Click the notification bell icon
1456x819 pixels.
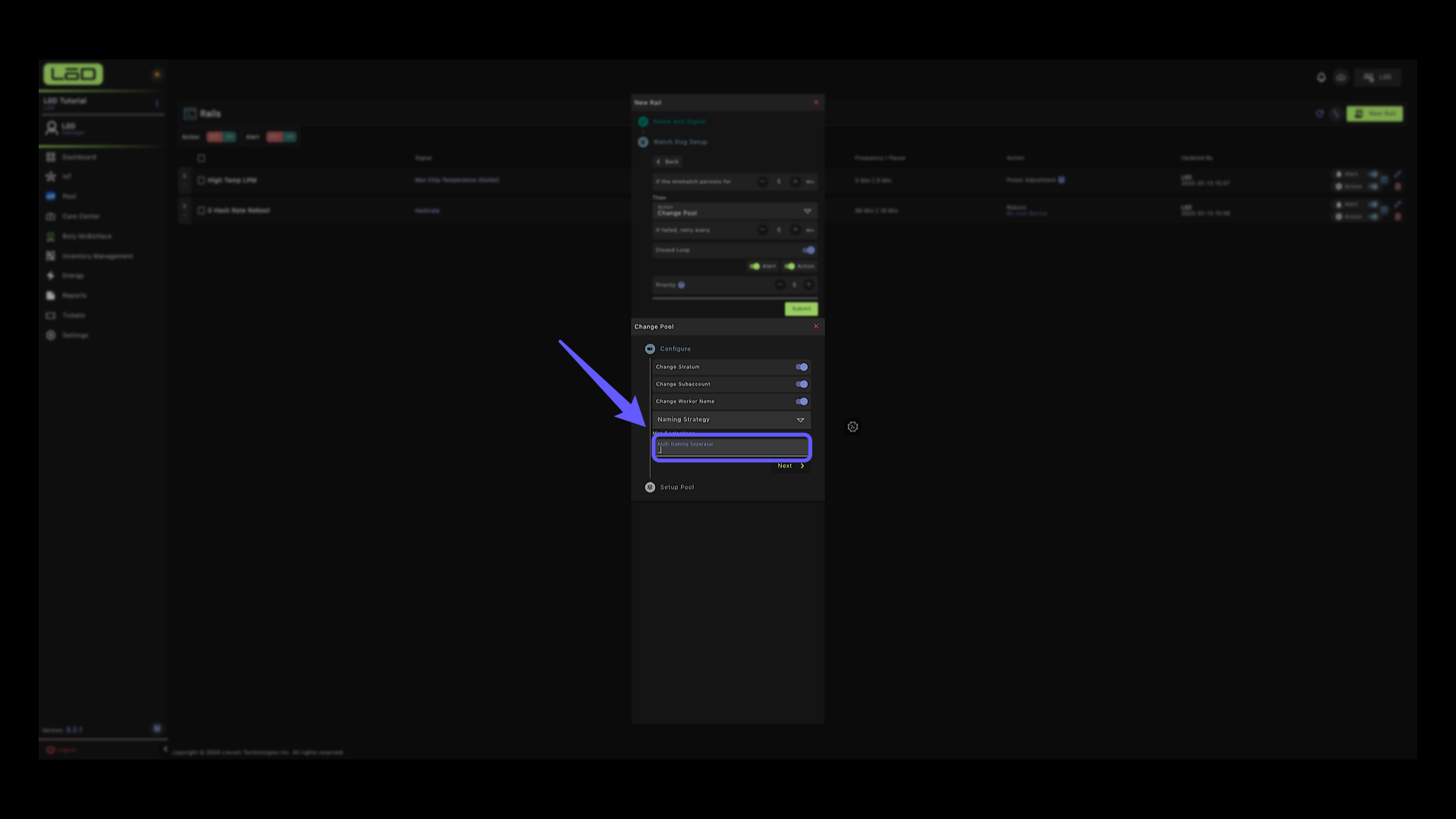pos(1321,77)
